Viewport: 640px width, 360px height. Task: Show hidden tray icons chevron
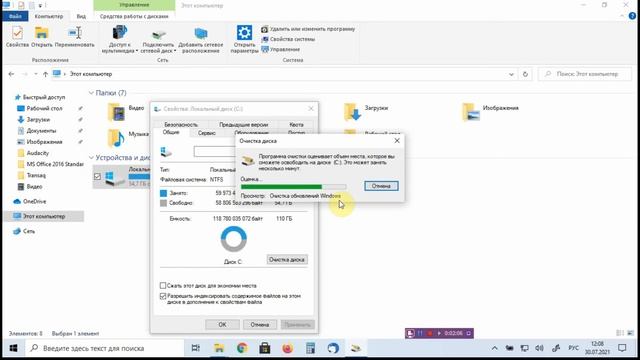click(494, 348)
